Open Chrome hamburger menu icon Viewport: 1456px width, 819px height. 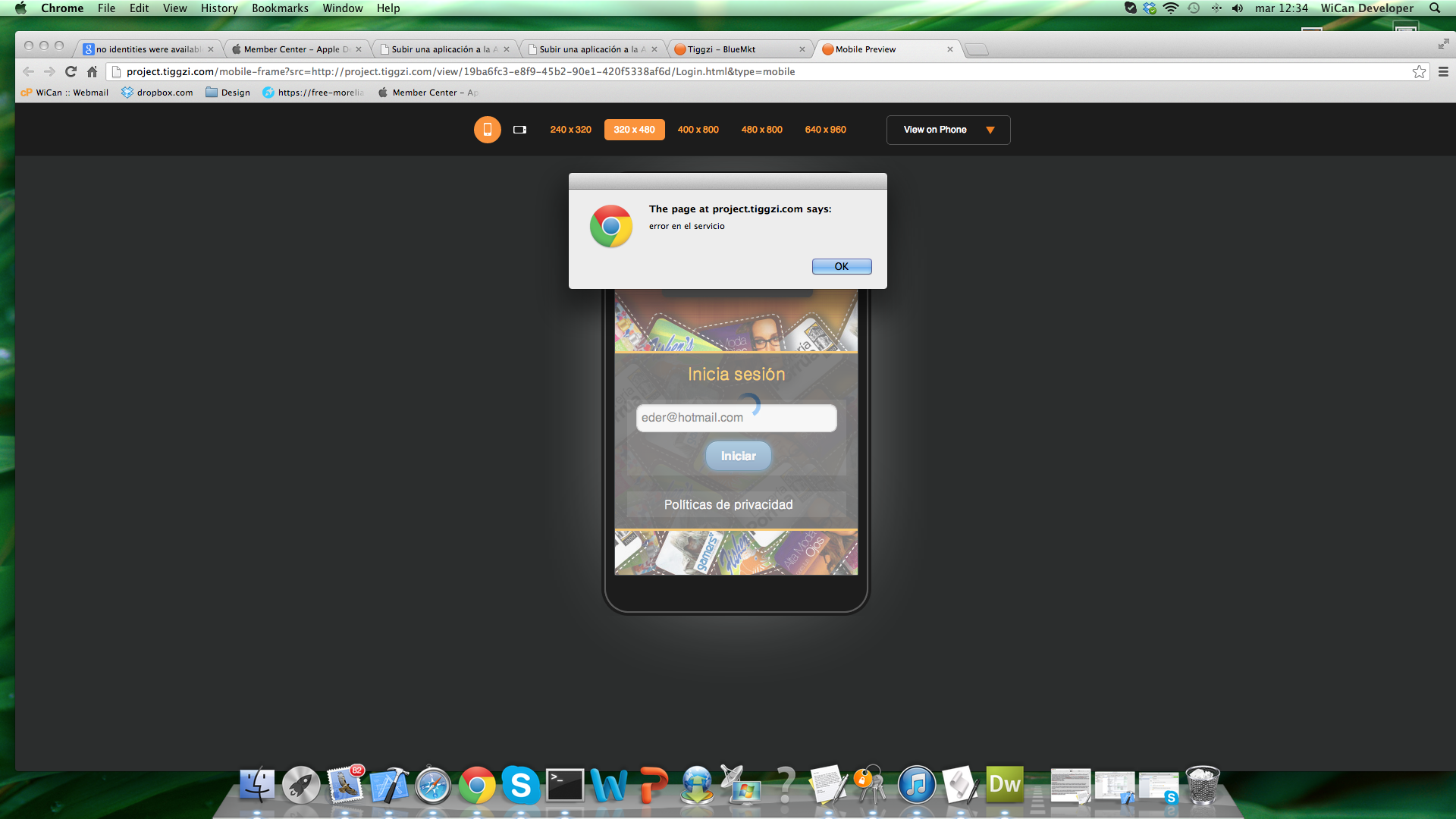tap(1443, 71)
